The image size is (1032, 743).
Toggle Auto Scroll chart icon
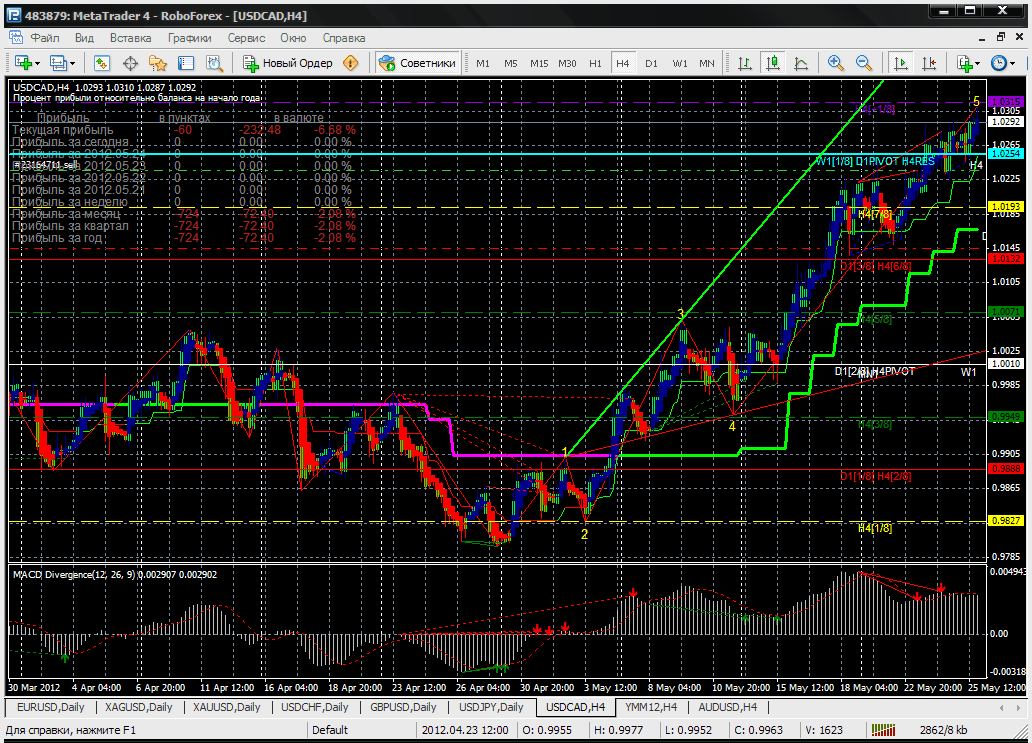point(900,63)
